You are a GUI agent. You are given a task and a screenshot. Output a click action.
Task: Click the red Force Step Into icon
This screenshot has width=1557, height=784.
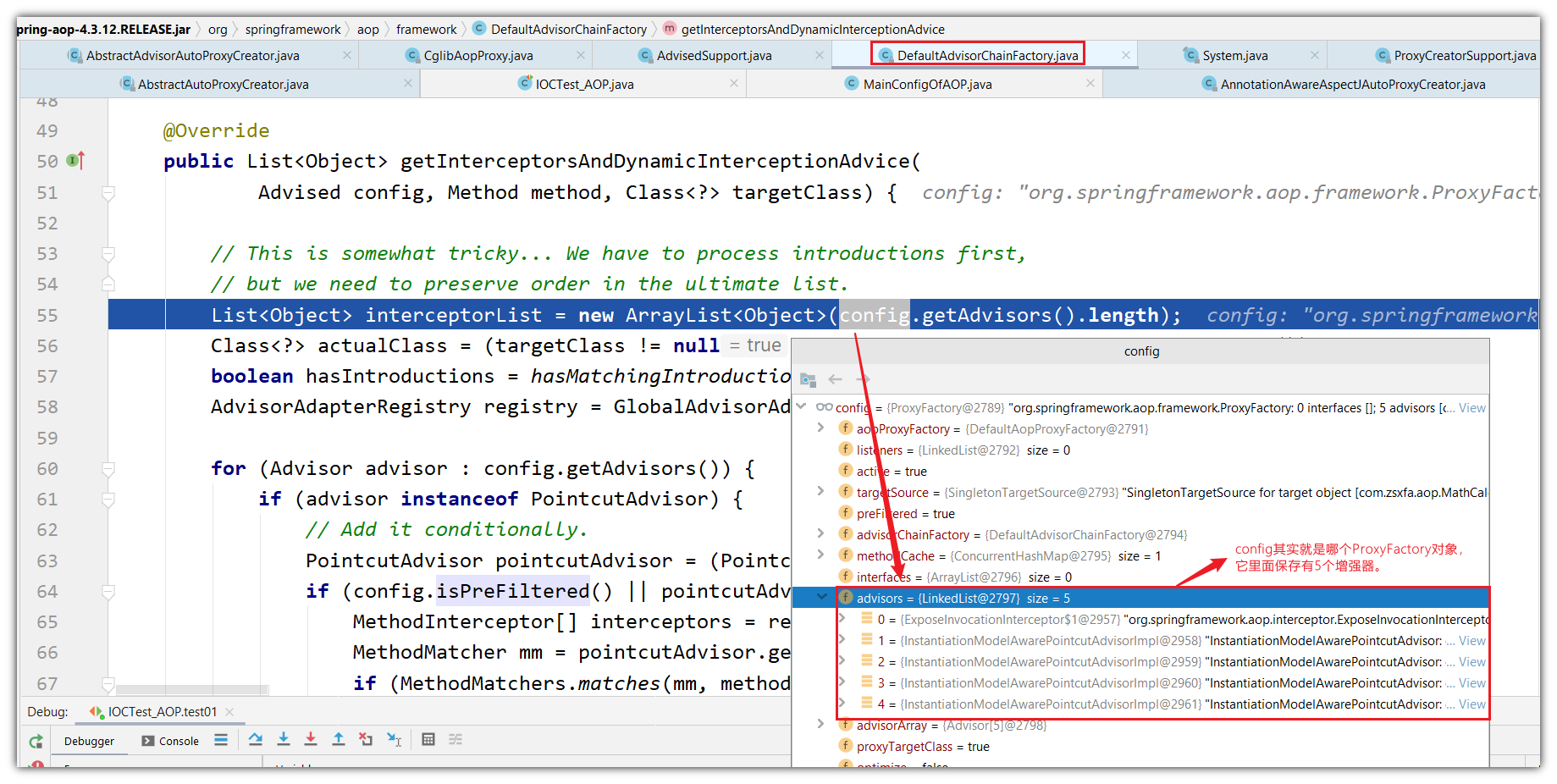pos(311,739)
